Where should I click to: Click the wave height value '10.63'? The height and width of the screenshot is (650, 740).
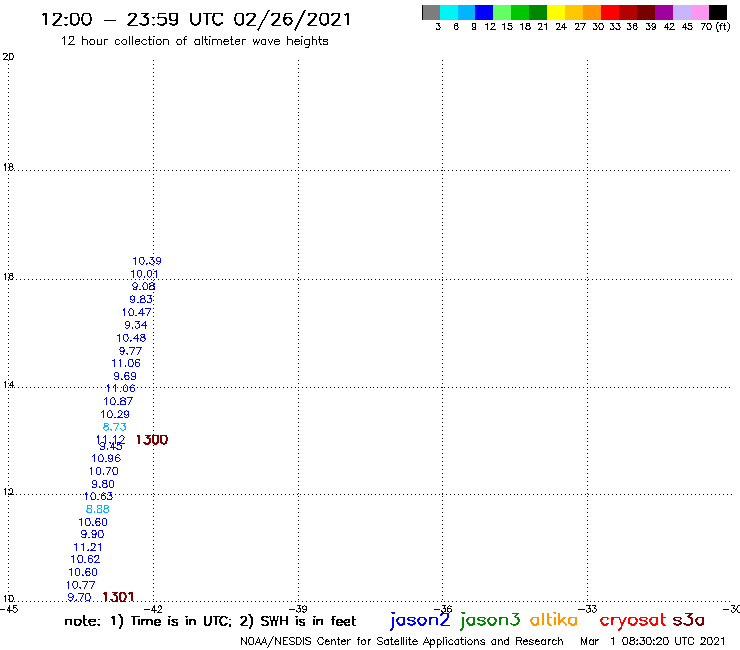[x=98, y=496]
